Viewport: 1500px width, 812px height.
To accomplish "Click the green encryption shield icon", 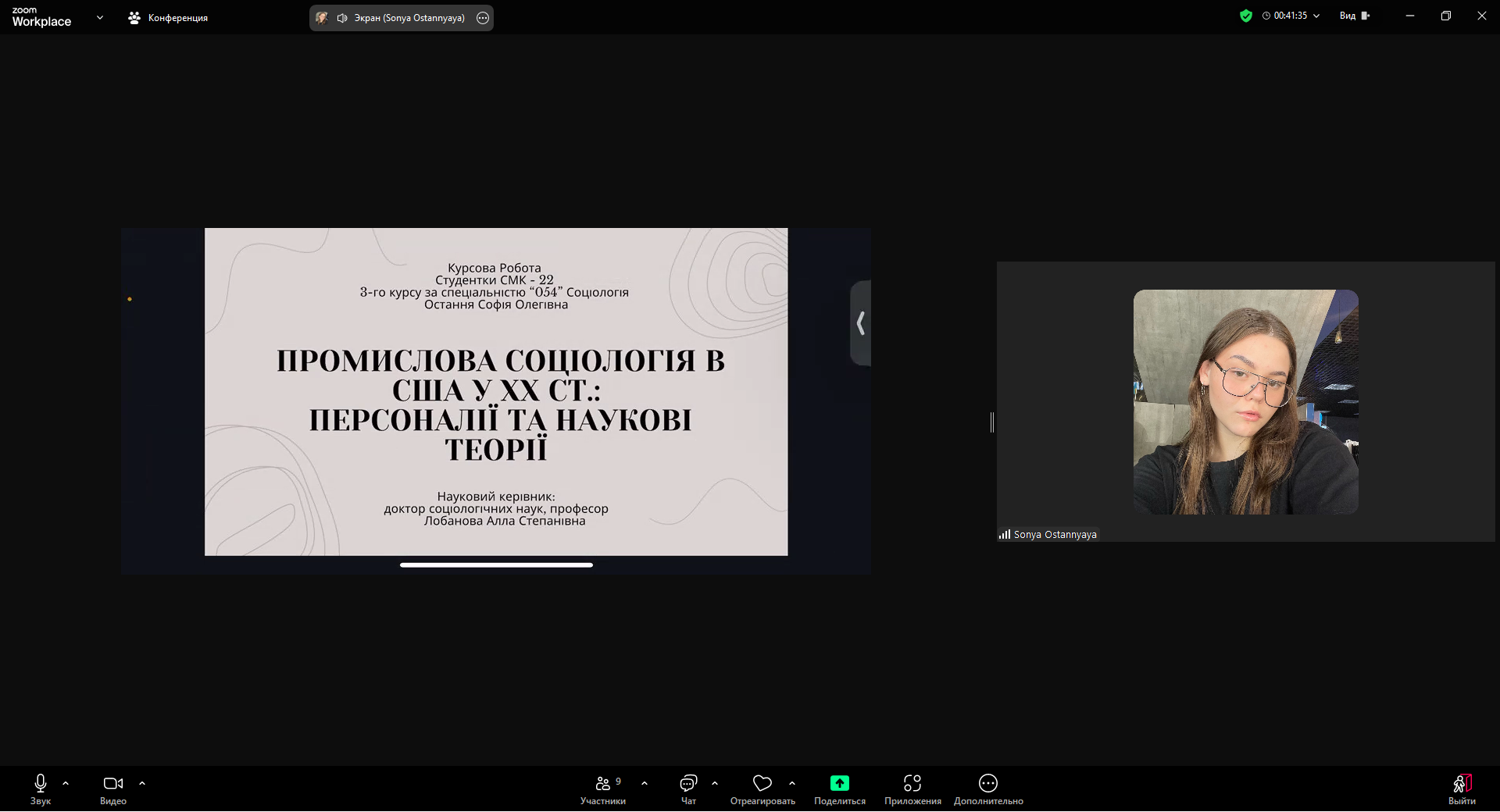I will 1246,16.
